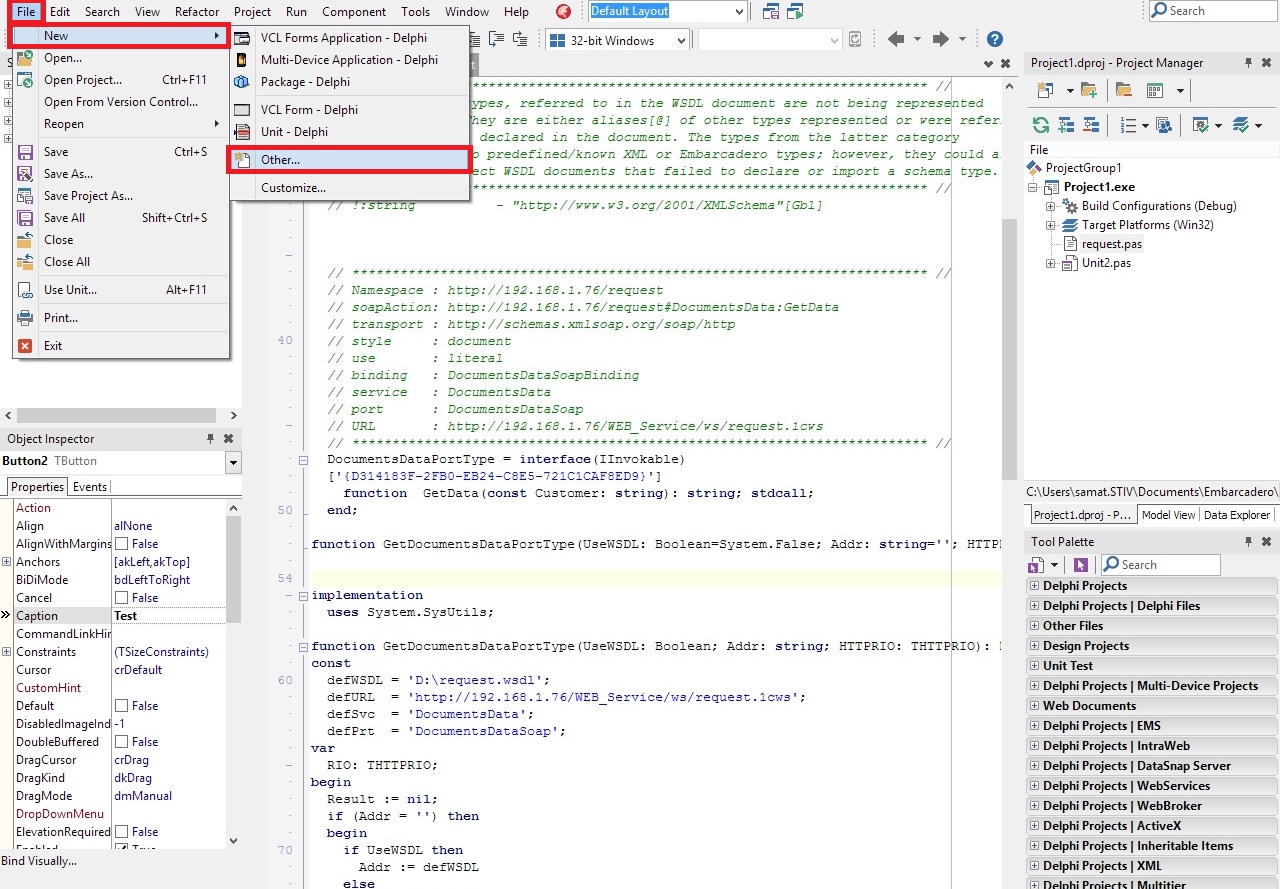Toggle the AlignWithMargins checkbox
Viewport: 1280px width, 889px height.
pos(122,544)
